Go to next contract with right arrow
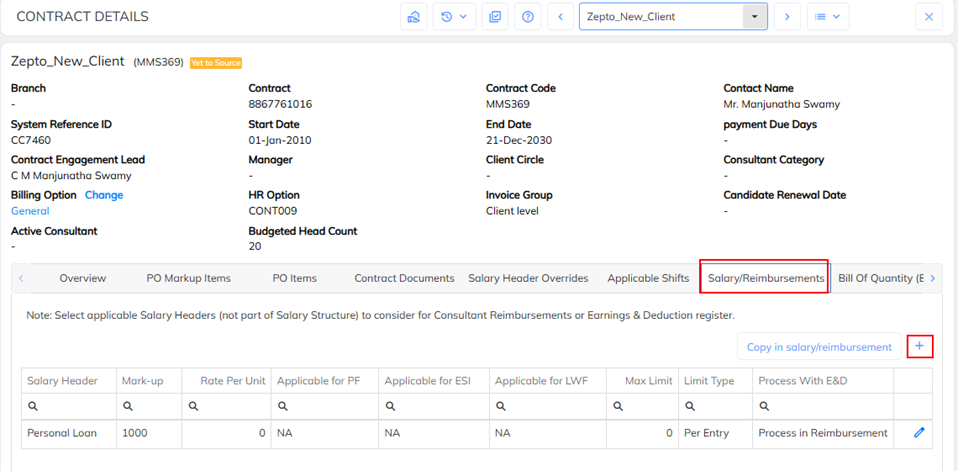This screenshot has width=958, height=471. click(787, 17)
